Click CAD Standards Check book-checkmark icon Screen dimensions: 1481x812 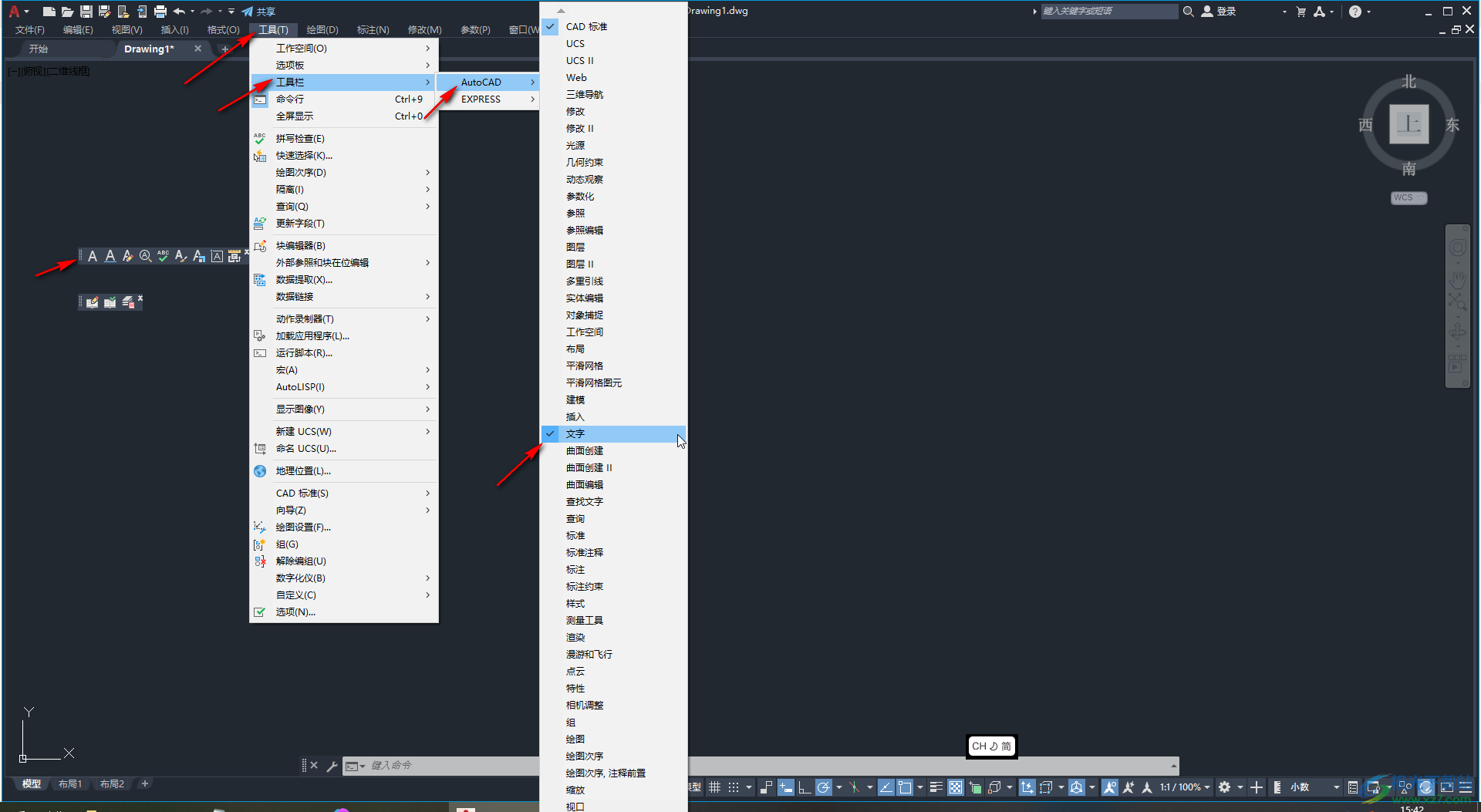[x=110, y=302]
